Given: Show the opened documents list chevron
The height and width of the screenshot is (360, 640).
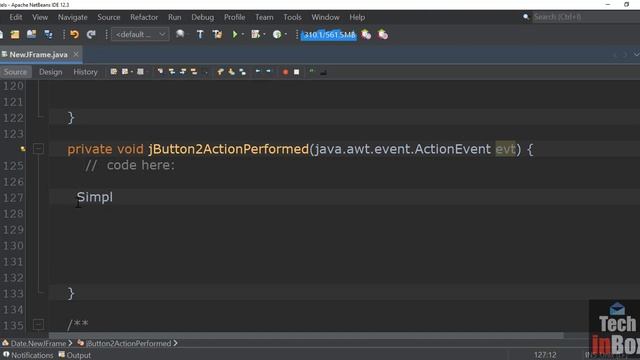Looking at the screenshot, I should click(x=636, y=55).
